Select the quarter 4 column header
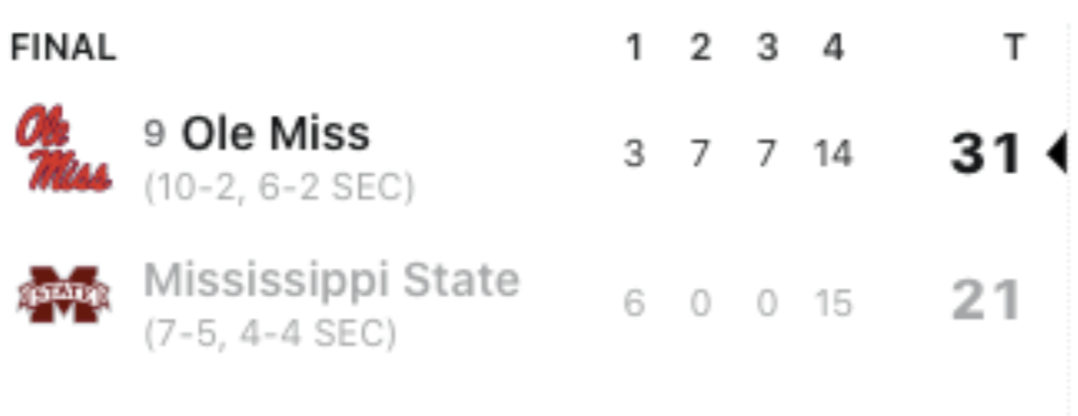This screenshot has height=416, width=1078. click(833, 48)
